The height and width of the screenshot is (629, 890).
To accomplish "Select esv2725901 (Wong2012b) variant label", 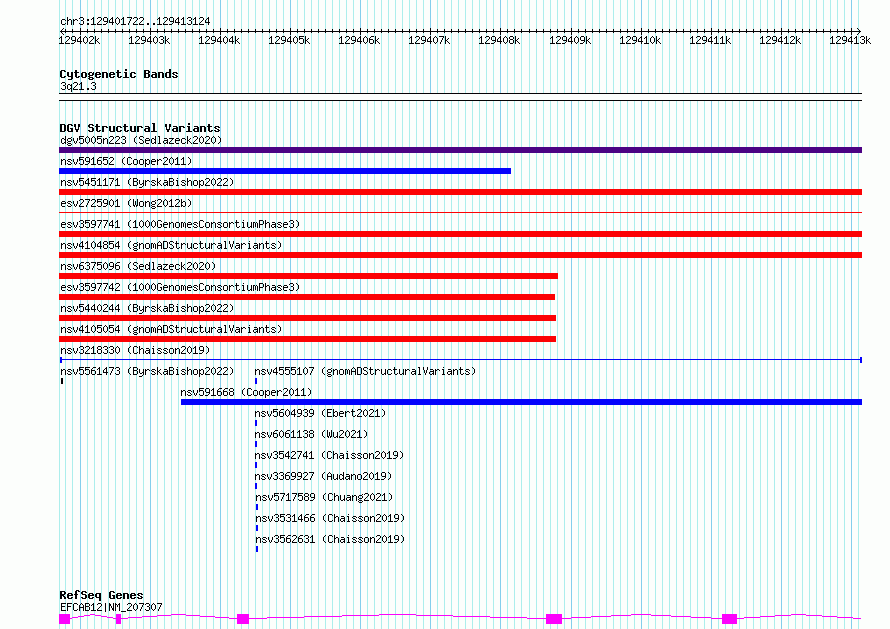I will 126,203.
